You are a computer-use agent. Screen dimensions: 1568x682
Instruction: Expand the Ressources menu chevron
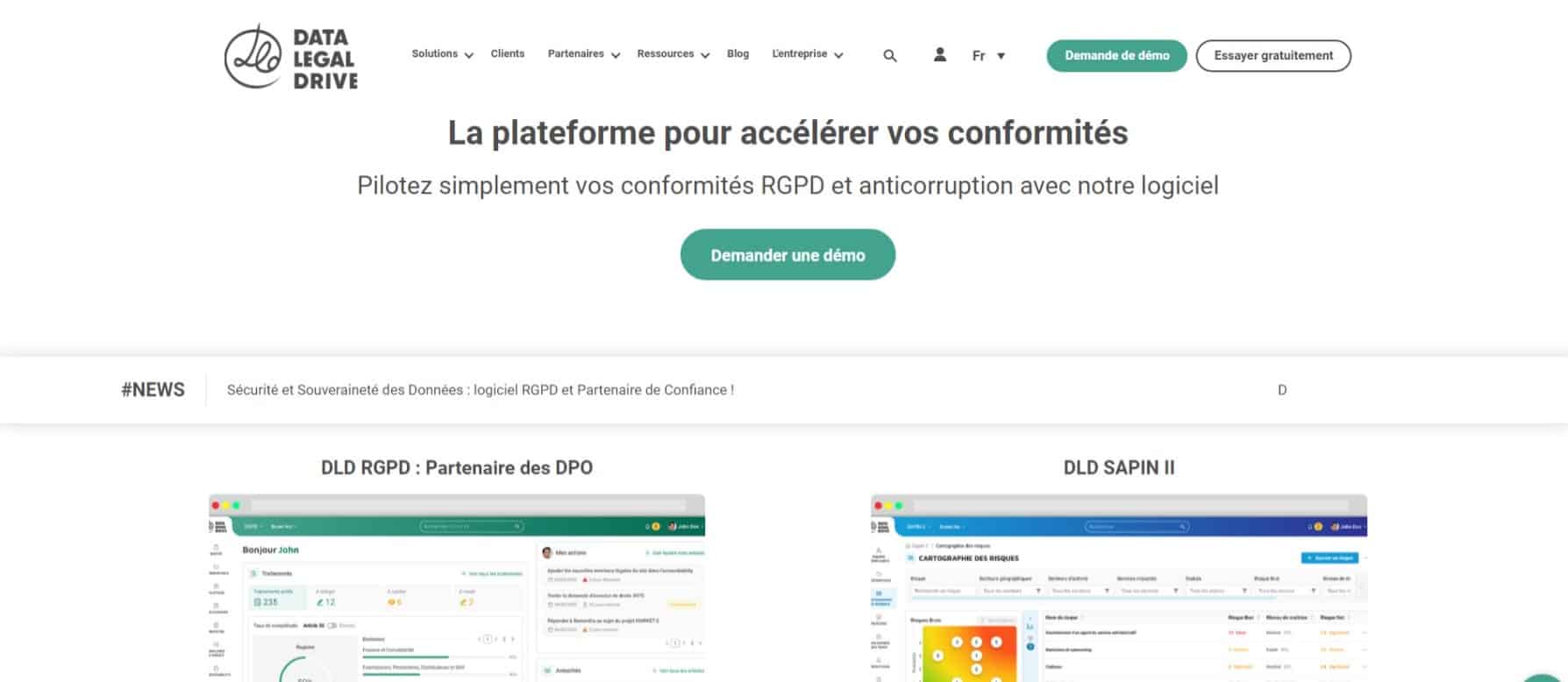coord(705,55)
